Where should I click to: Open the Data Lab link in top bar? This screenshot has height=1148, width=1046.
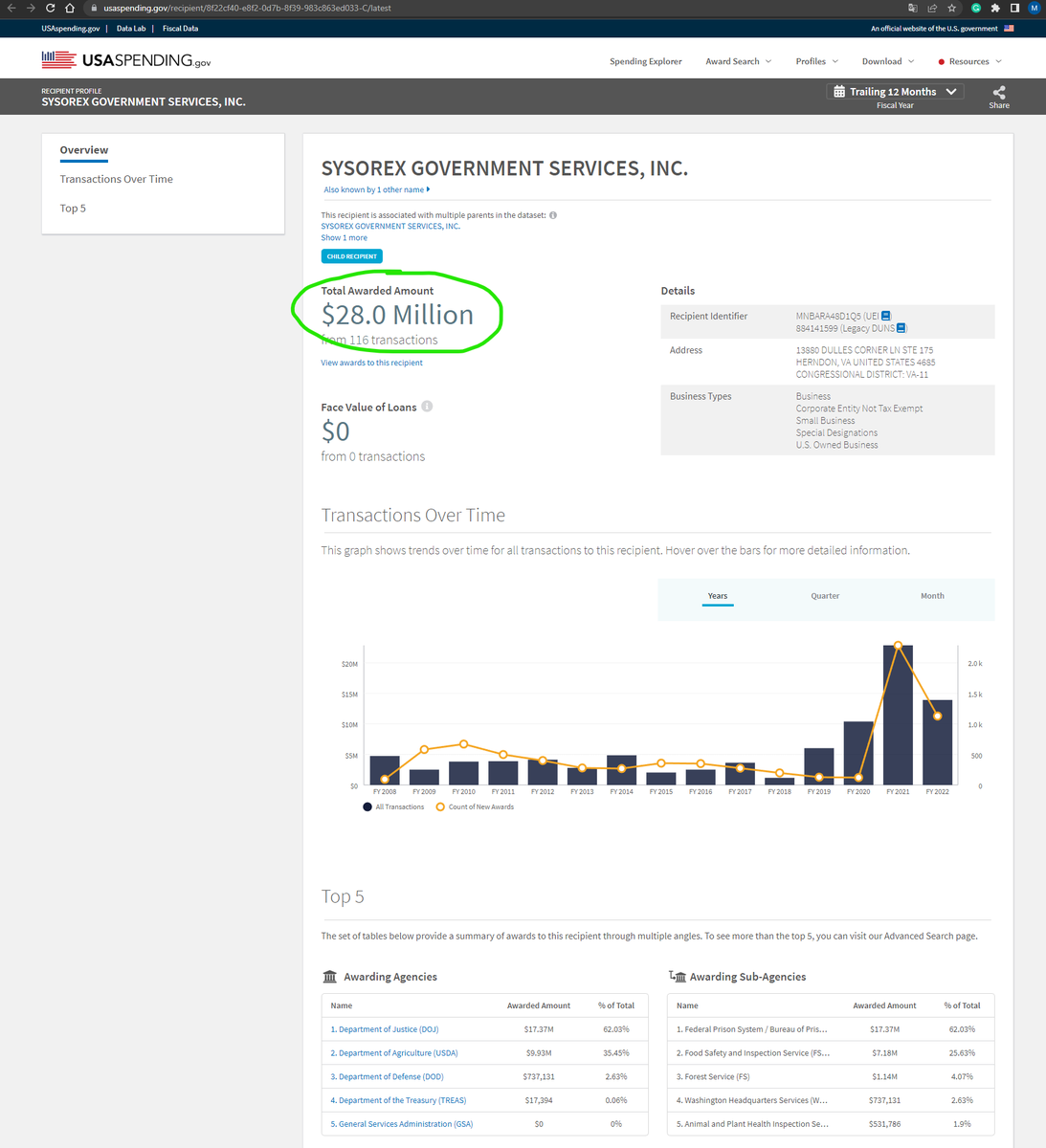pos(131,29)
